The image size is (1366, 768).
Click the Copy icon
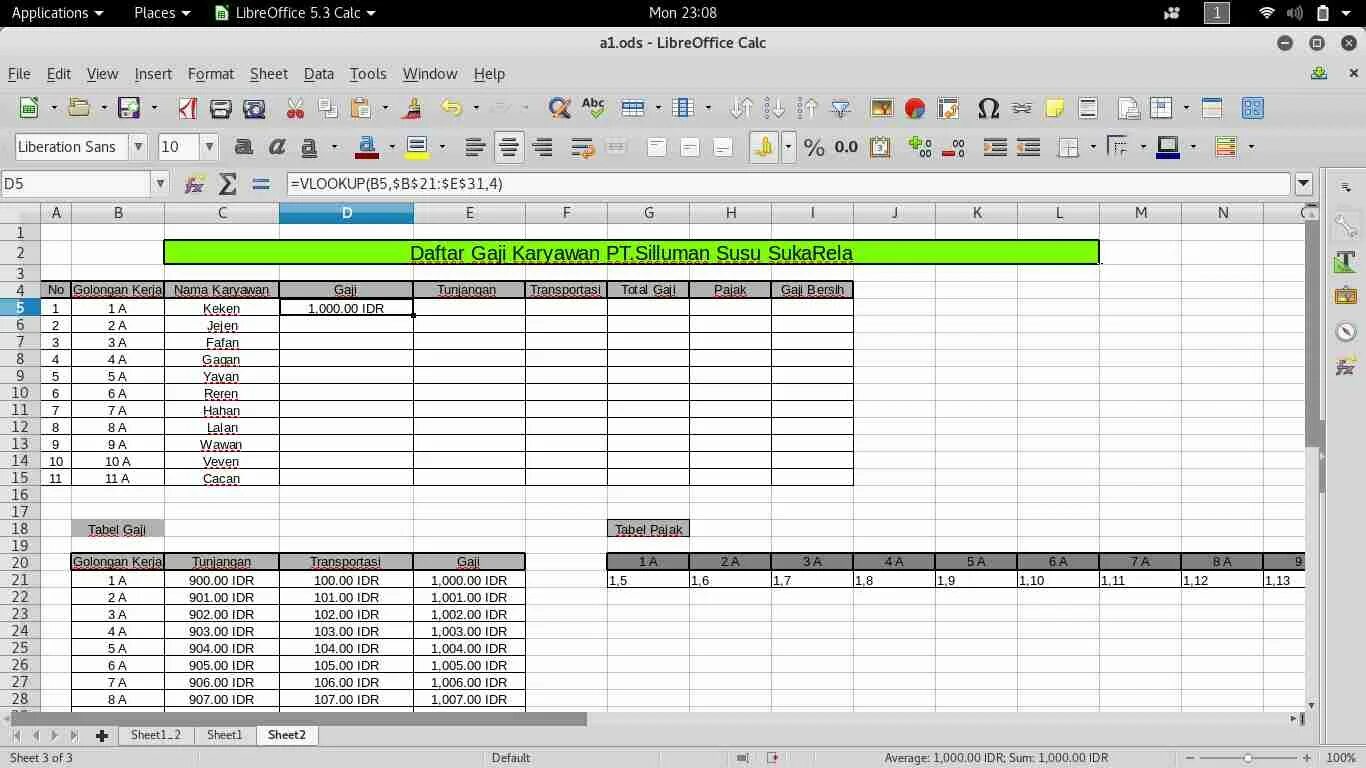328,108
